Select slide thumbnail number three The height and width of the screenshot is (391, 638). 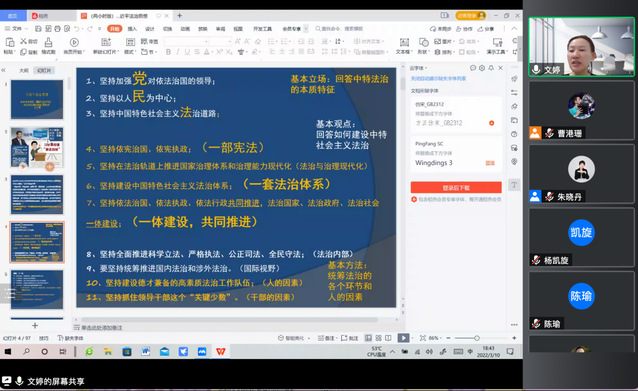[x=37, y=194]
